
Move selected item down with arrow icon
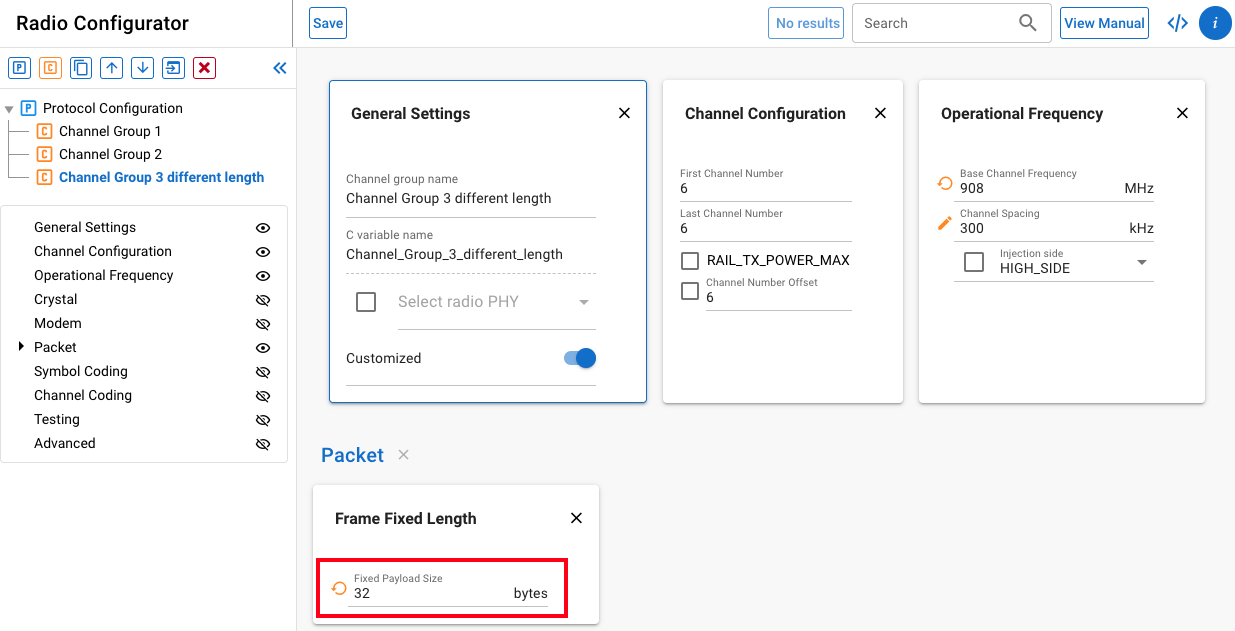tap(143, 68)
